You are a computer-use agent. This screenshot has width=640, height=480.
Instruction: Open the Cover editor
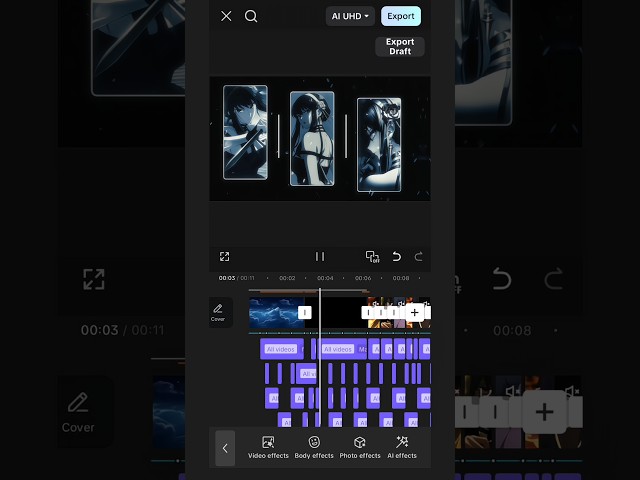pos(218,312)
